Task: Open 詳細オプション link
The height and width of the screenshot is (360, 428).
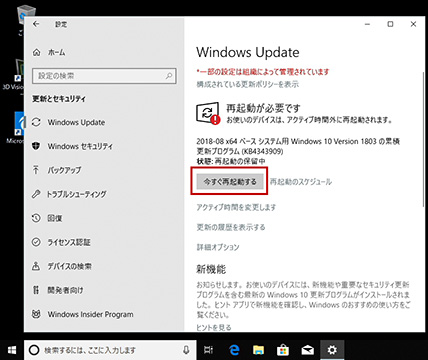Action: click(218, 247)
